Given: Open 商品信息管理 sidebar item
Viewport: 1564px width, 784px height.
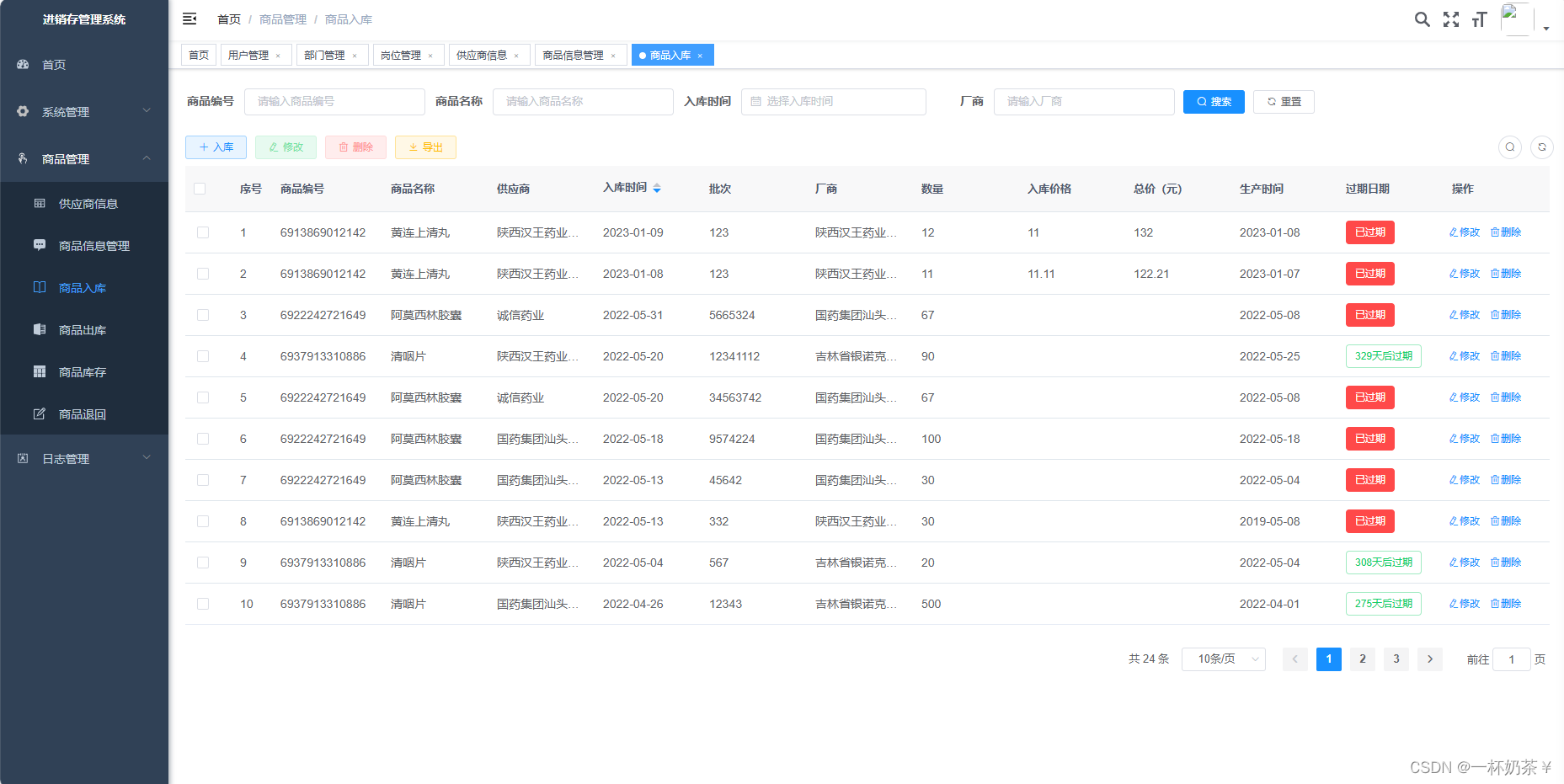Looking at the screenshot, I should tap(84, 246).
